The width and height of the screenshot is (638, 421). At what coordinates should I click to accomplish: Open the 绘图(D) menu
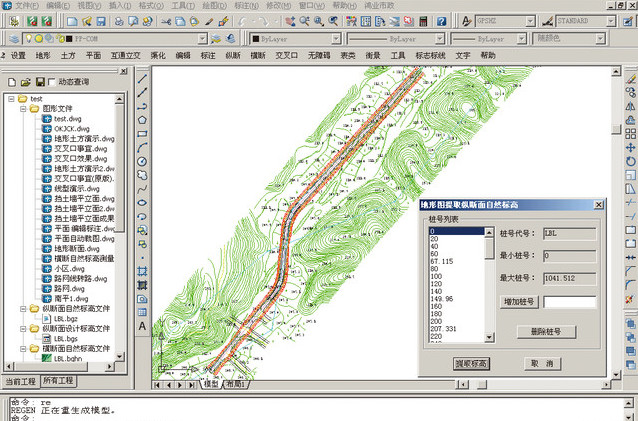click(214, 5)
